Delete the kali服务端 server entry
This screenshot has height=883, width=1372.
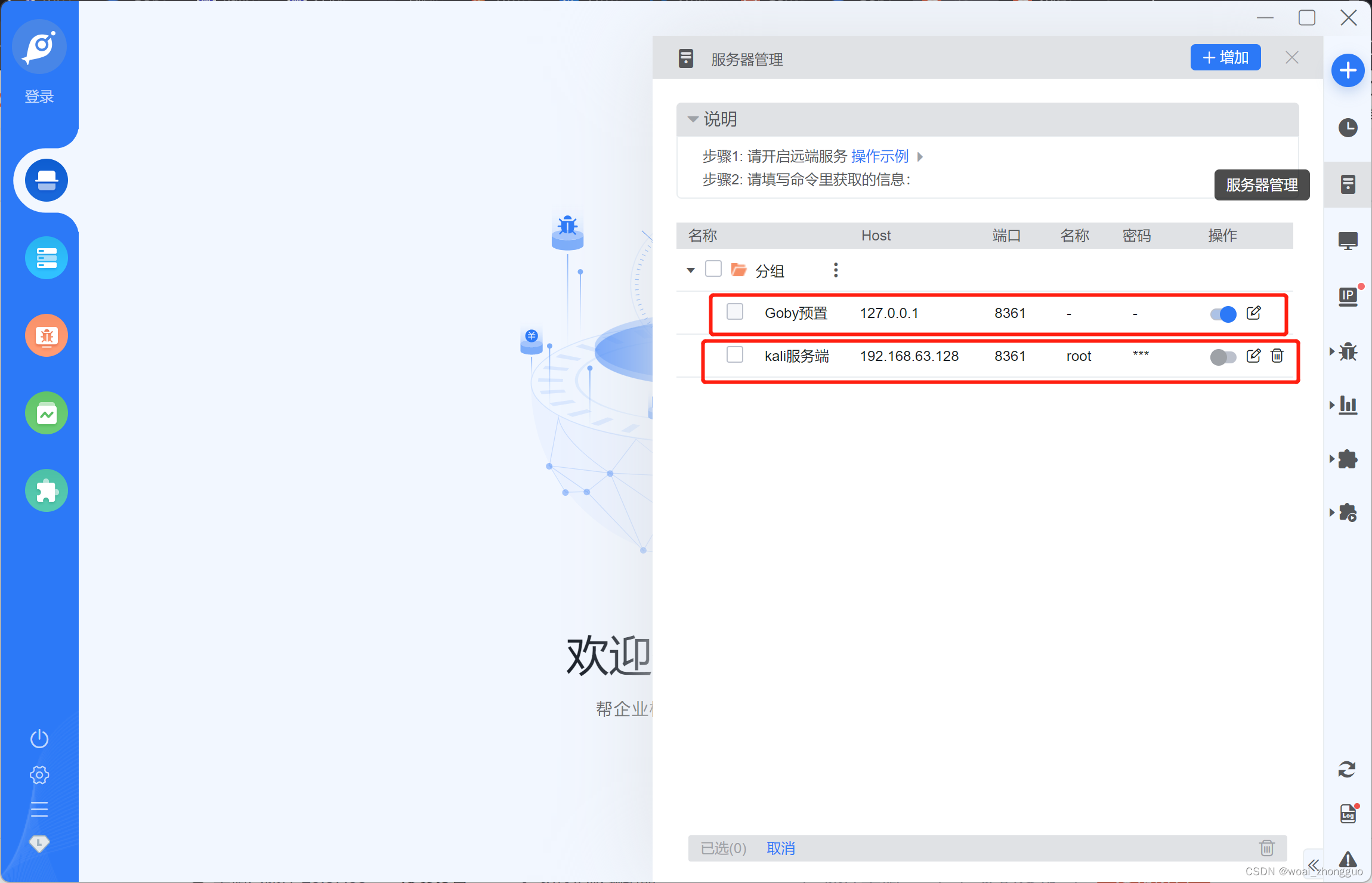[x=1277, y=356]
